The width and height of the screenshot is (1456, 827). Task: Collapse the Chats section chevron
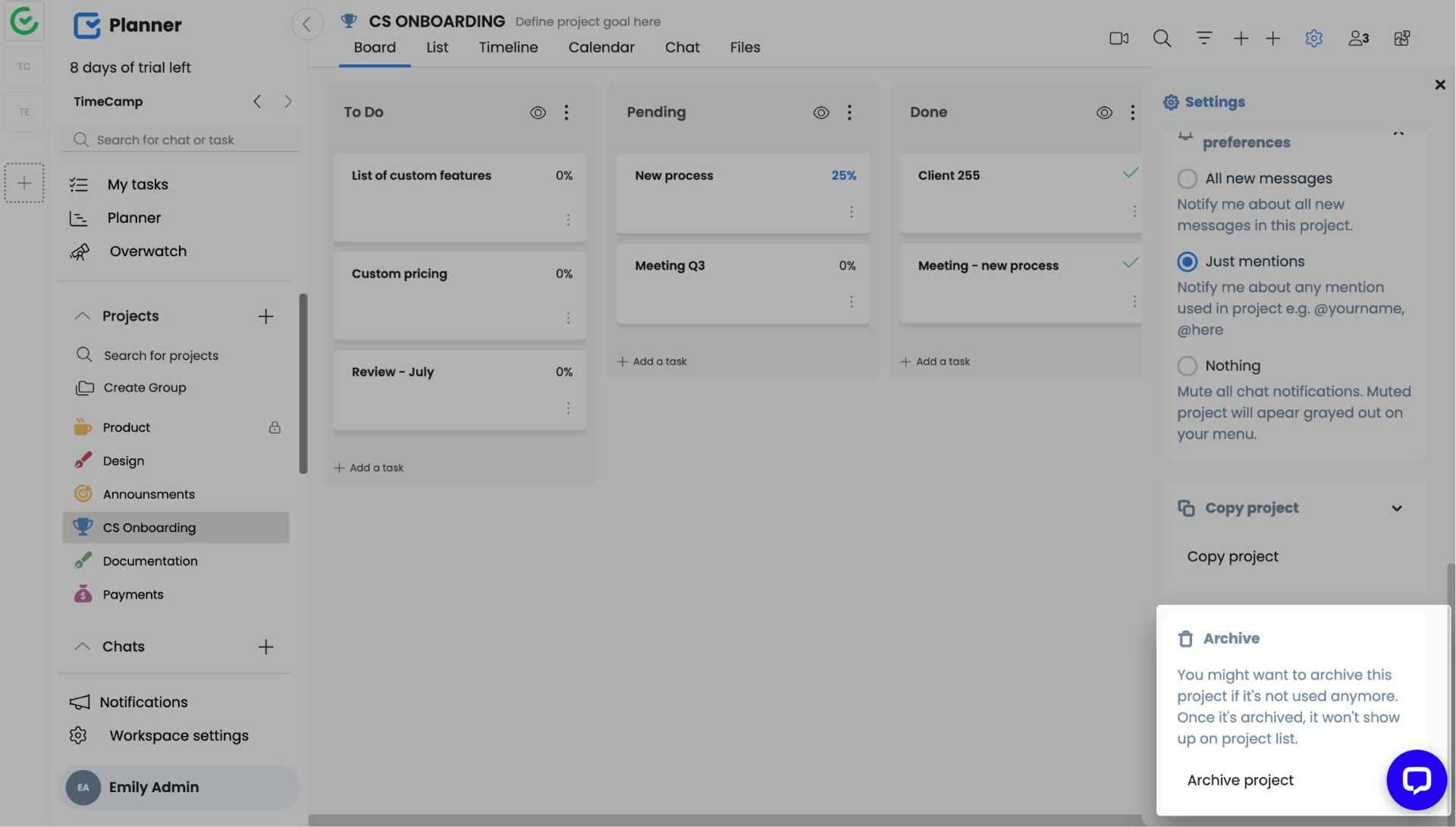click(82, 647)
